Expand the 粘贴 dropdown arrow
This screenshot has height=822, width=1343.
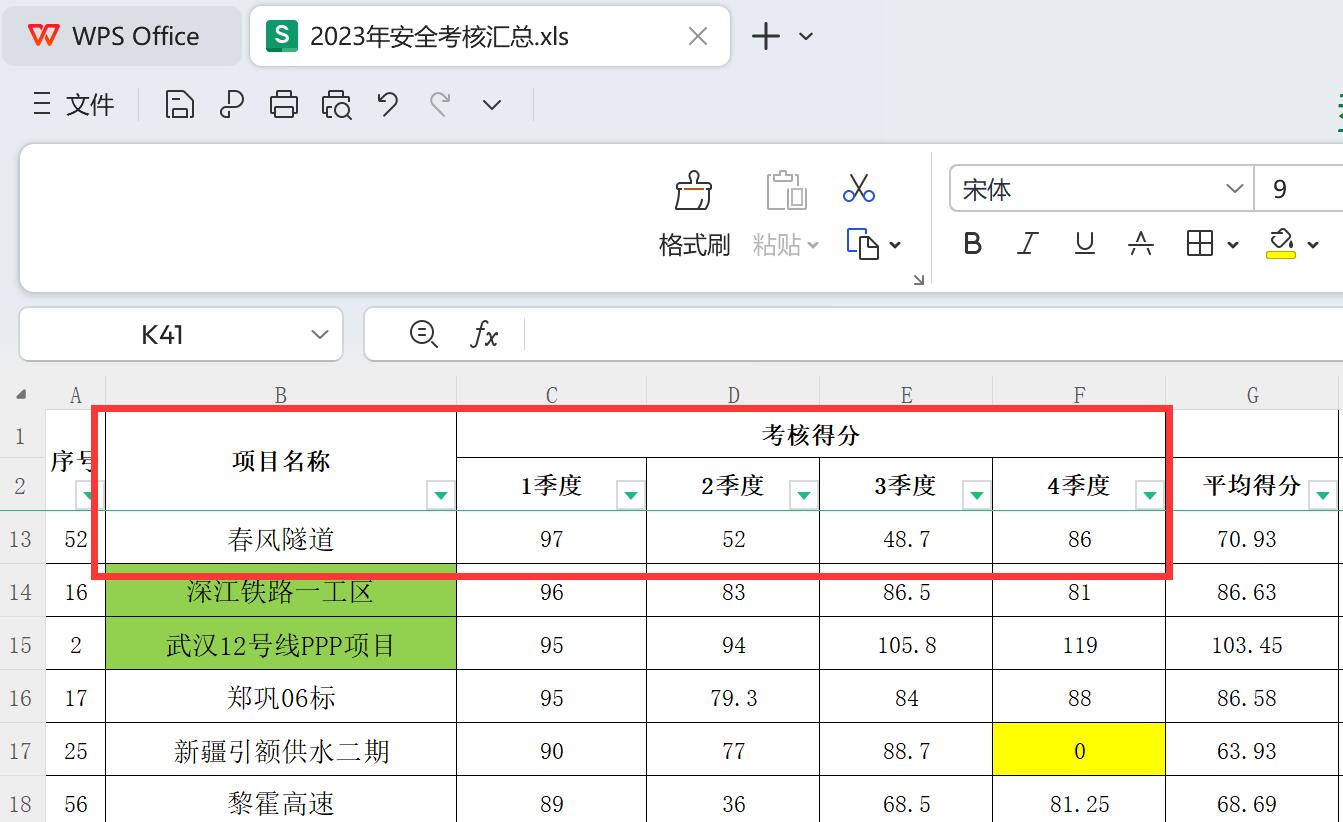pyautogui.click(x=812, y=245)
